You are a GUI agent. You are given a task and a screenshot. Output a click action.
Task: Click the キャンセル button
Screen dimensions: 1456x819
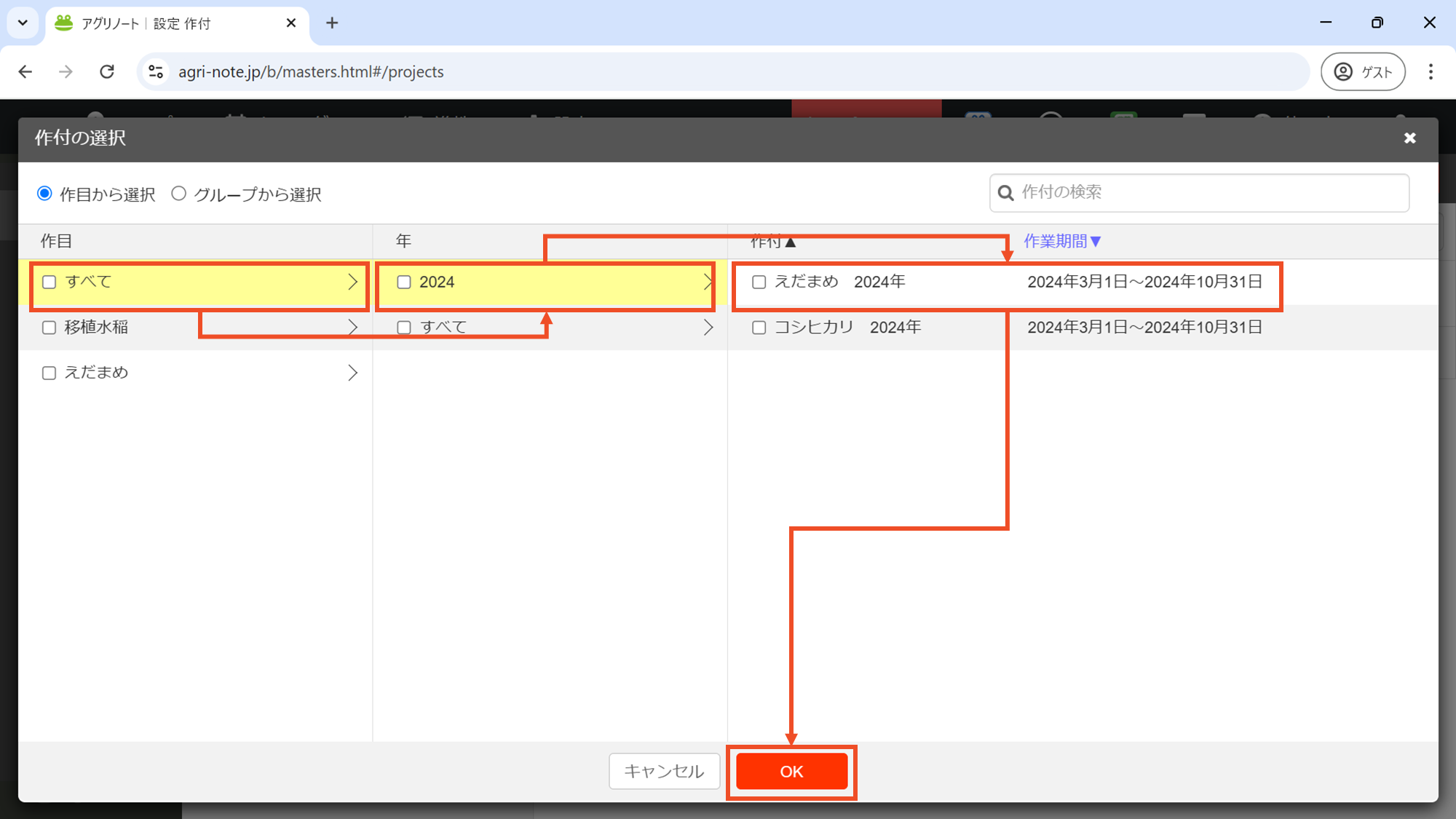point(664,772)
